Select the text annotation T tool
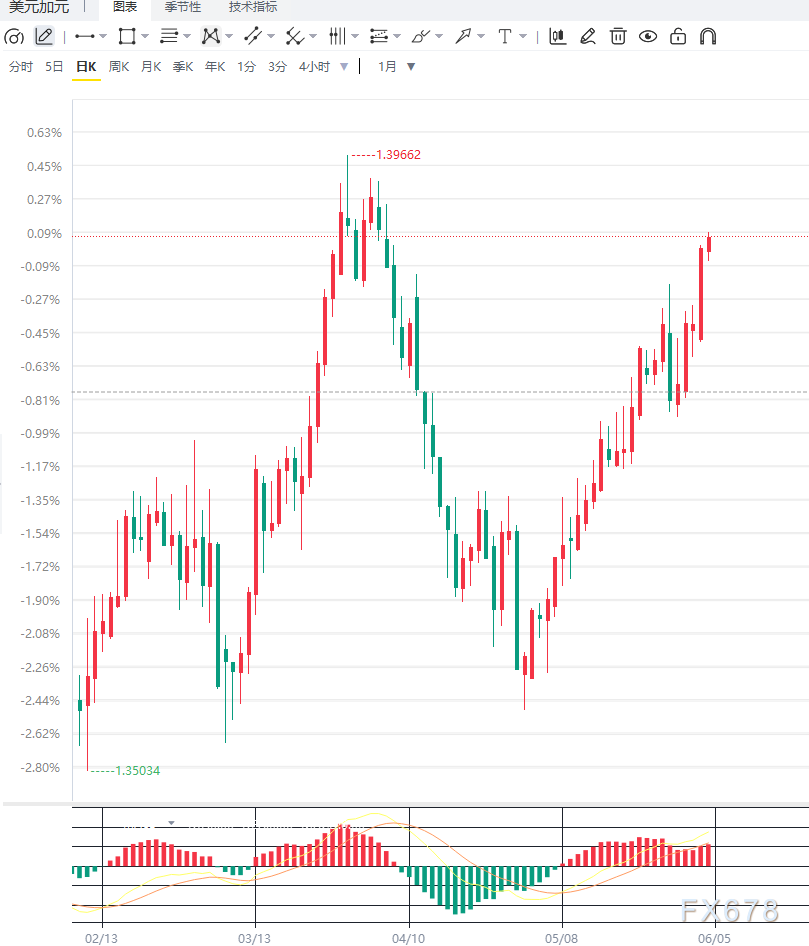Screen dimensions: 809x946 505,36
